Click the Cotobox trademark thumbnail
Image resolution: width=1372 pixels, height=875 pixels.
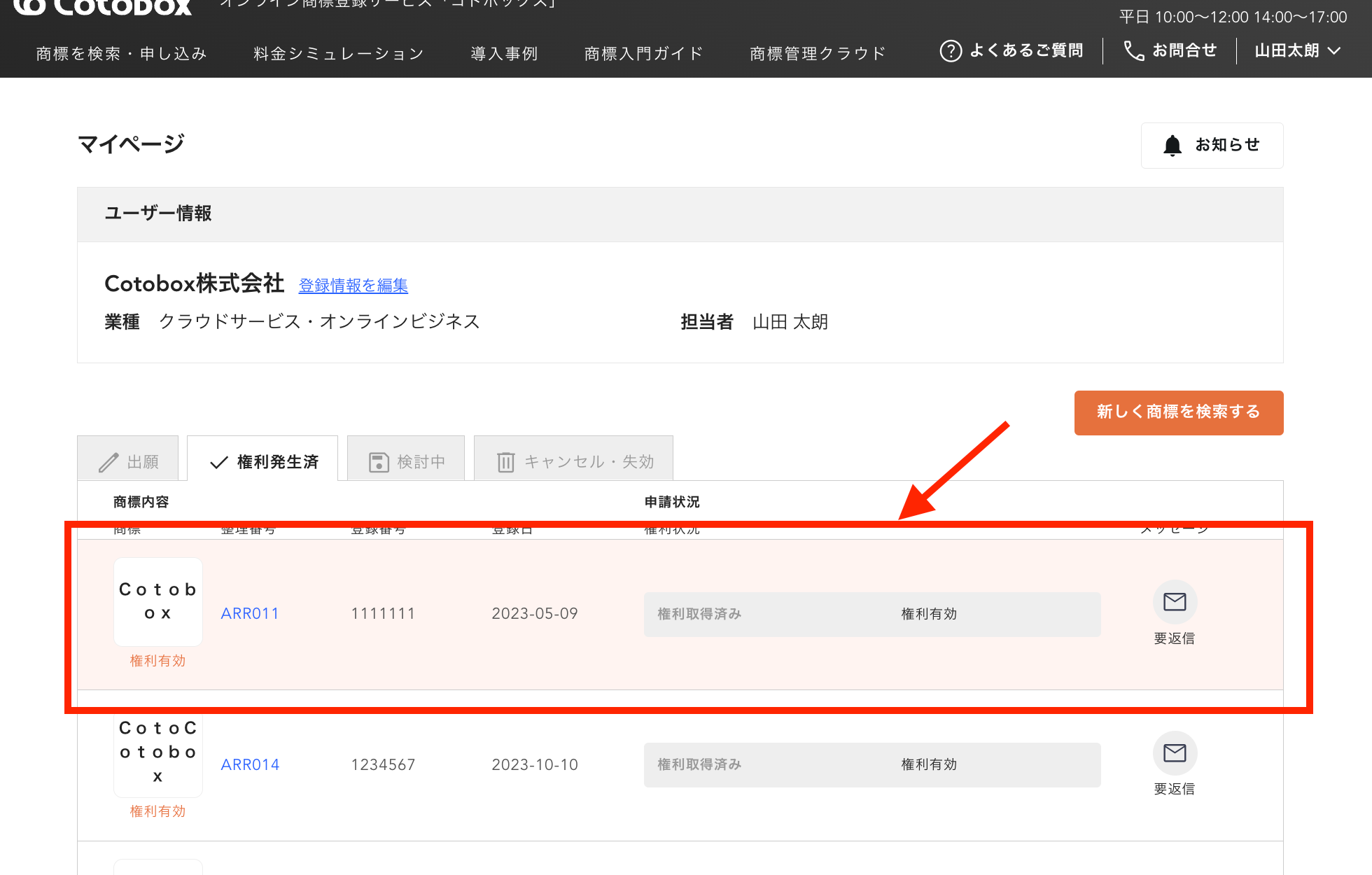coord(158,602)
